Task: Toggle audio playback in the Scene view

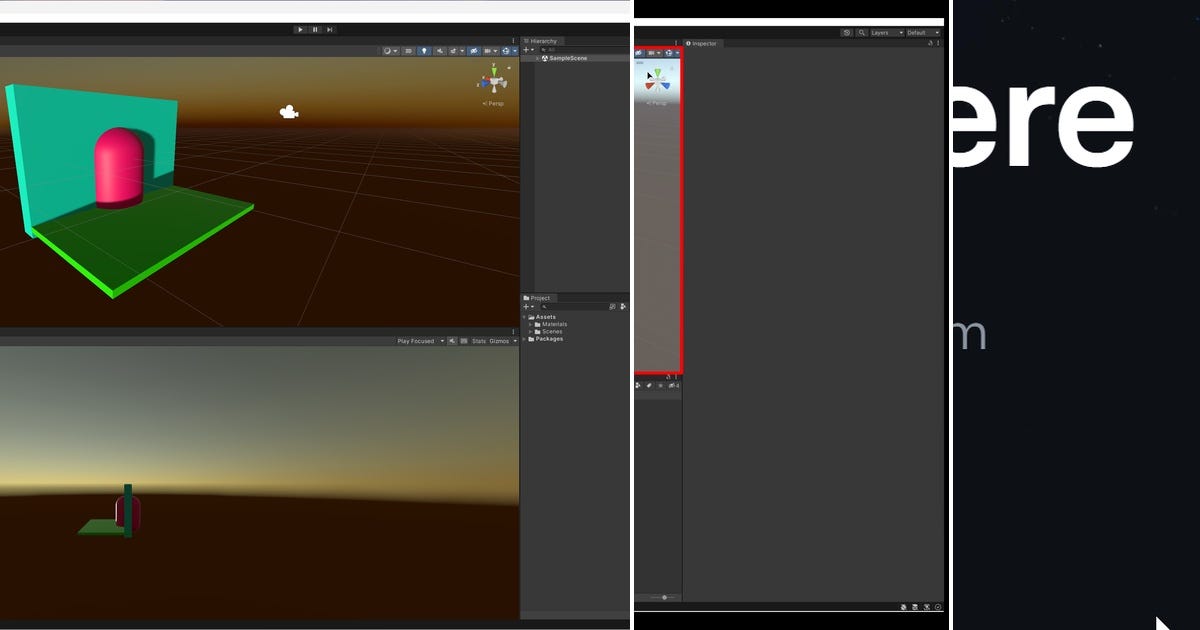Action: [440, 50]
